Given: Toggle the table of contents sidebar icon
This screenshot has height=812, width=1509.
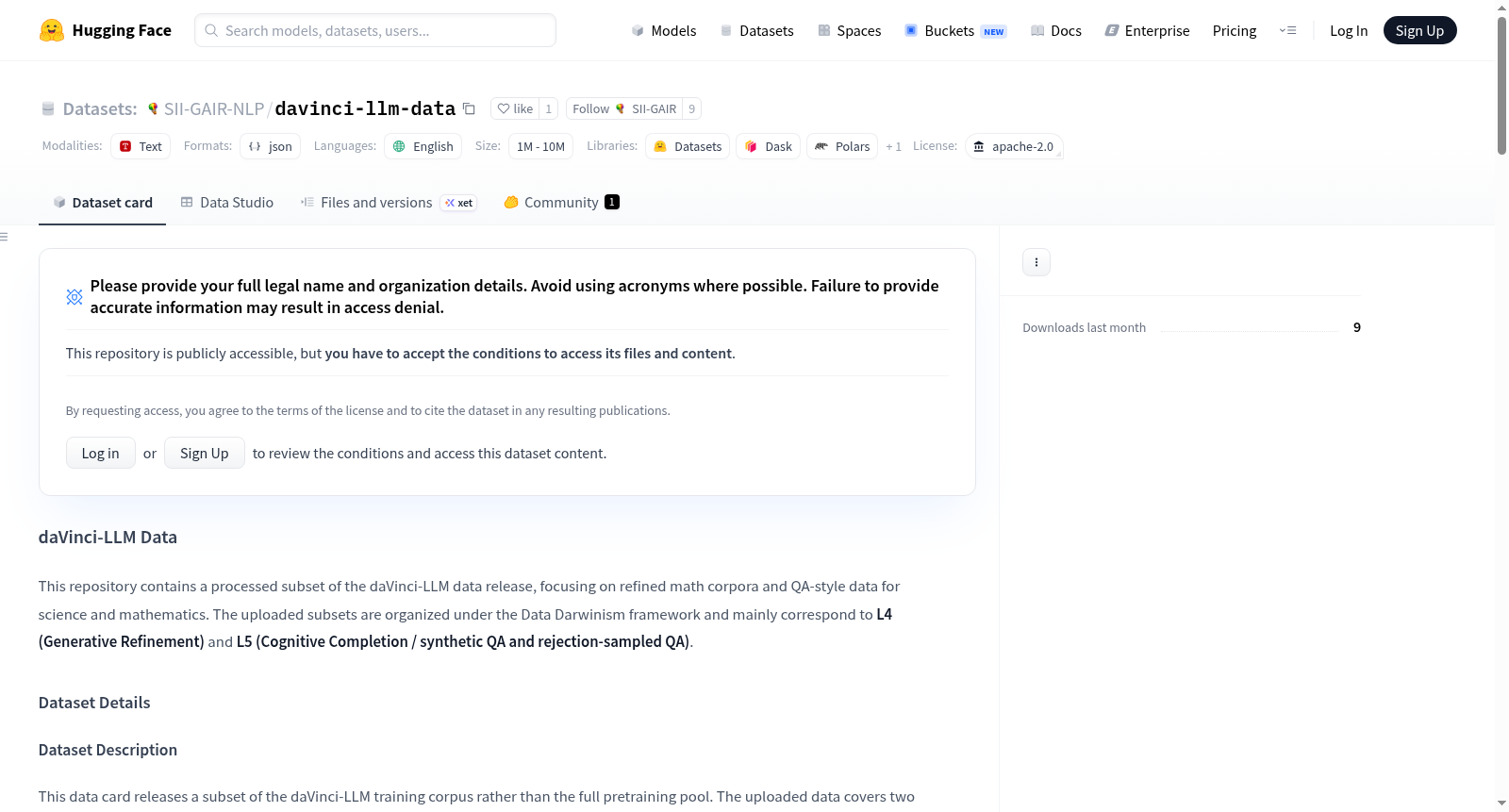Looking at the screenshot, I should click(x=5, y=237).
